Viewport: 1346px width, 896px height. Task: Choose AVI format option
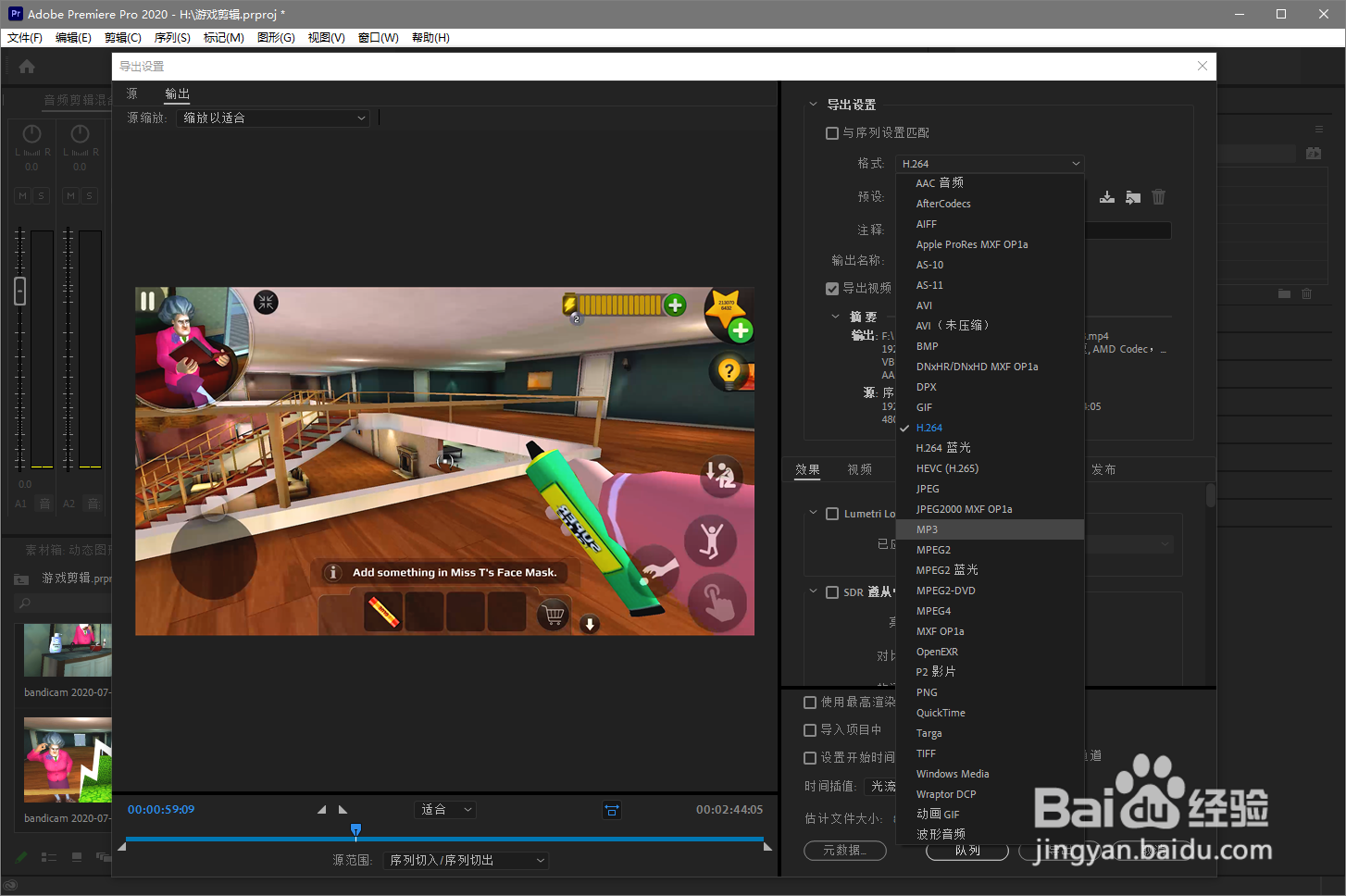pos(990,305)
